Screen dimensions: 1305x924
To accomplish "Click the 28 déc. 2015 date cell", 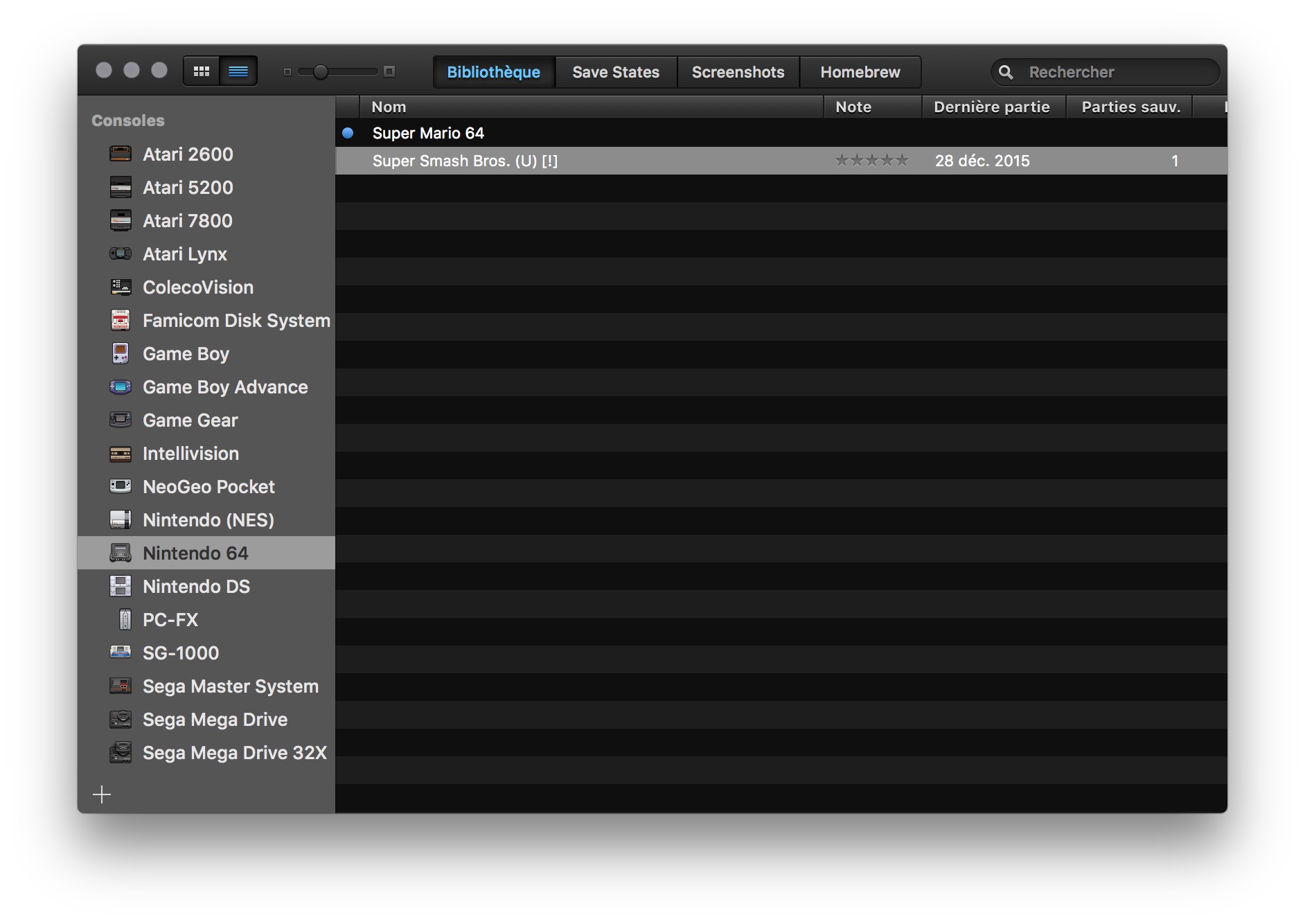I will [982, 161].
